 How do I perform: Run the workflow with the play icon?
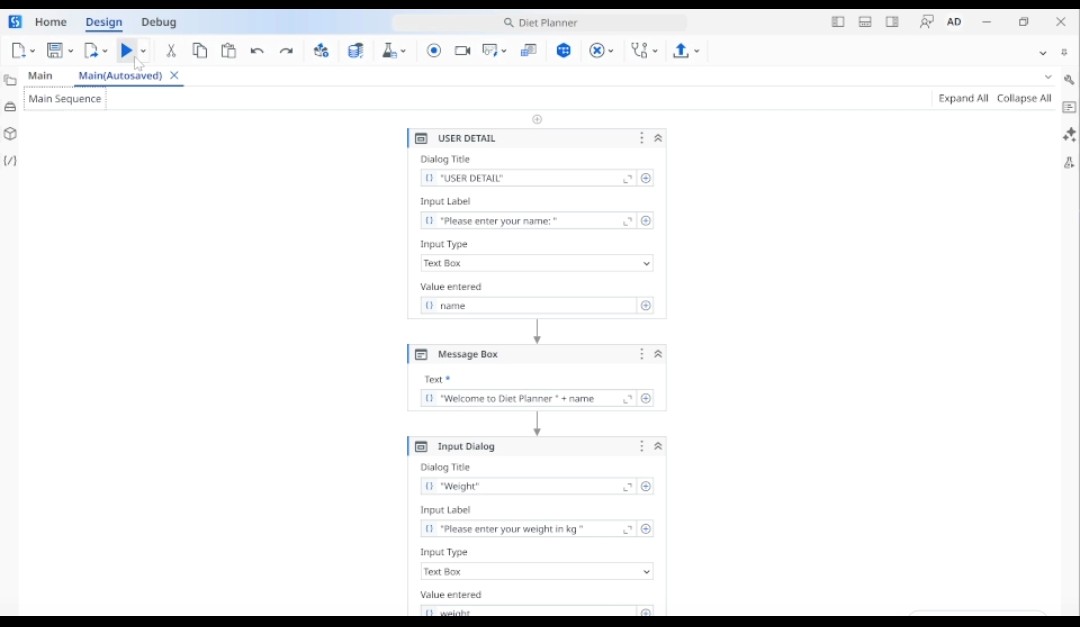tap(127, 50)
